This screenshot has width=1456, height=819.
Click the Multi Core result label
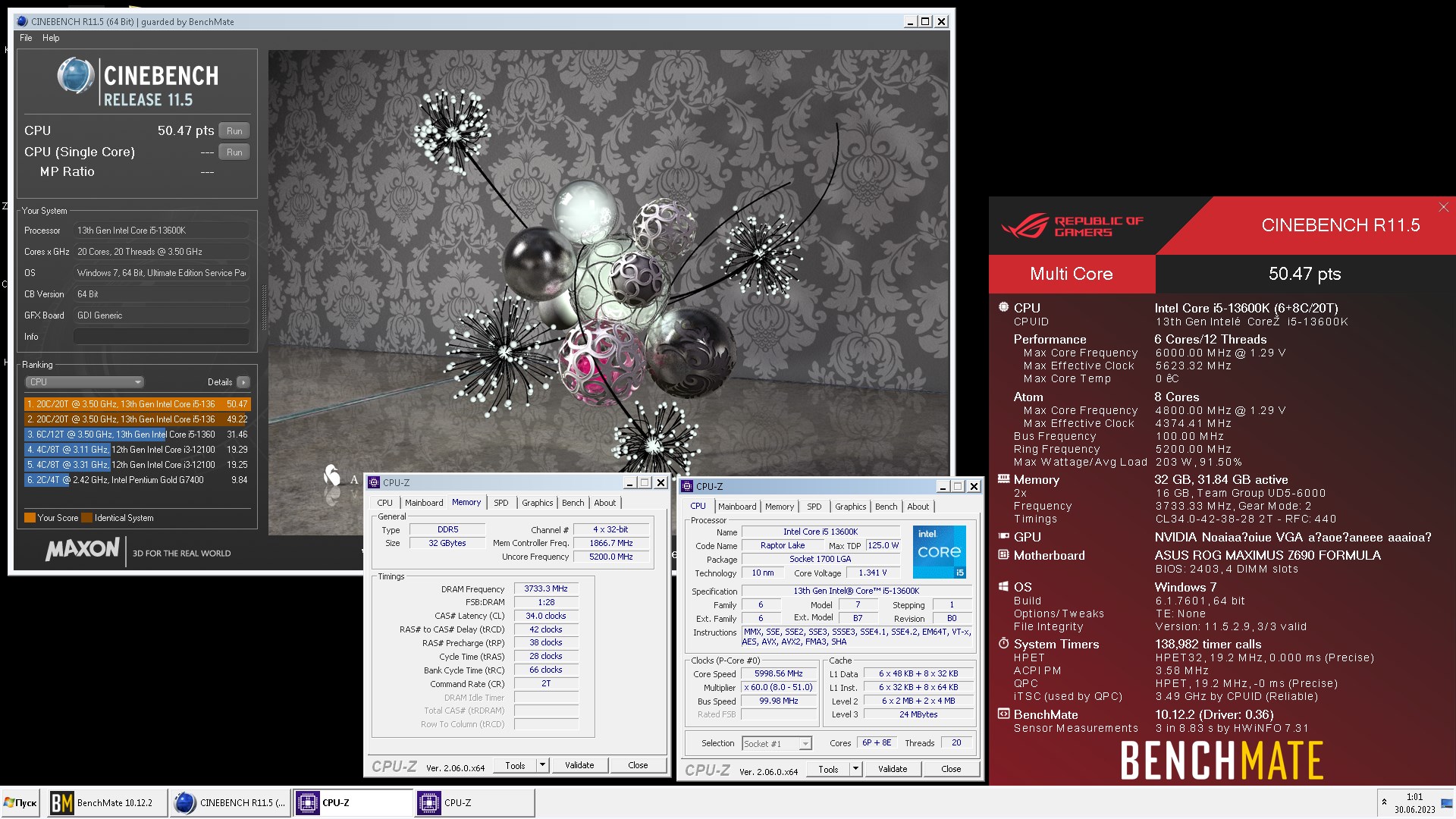point(1072,274)
